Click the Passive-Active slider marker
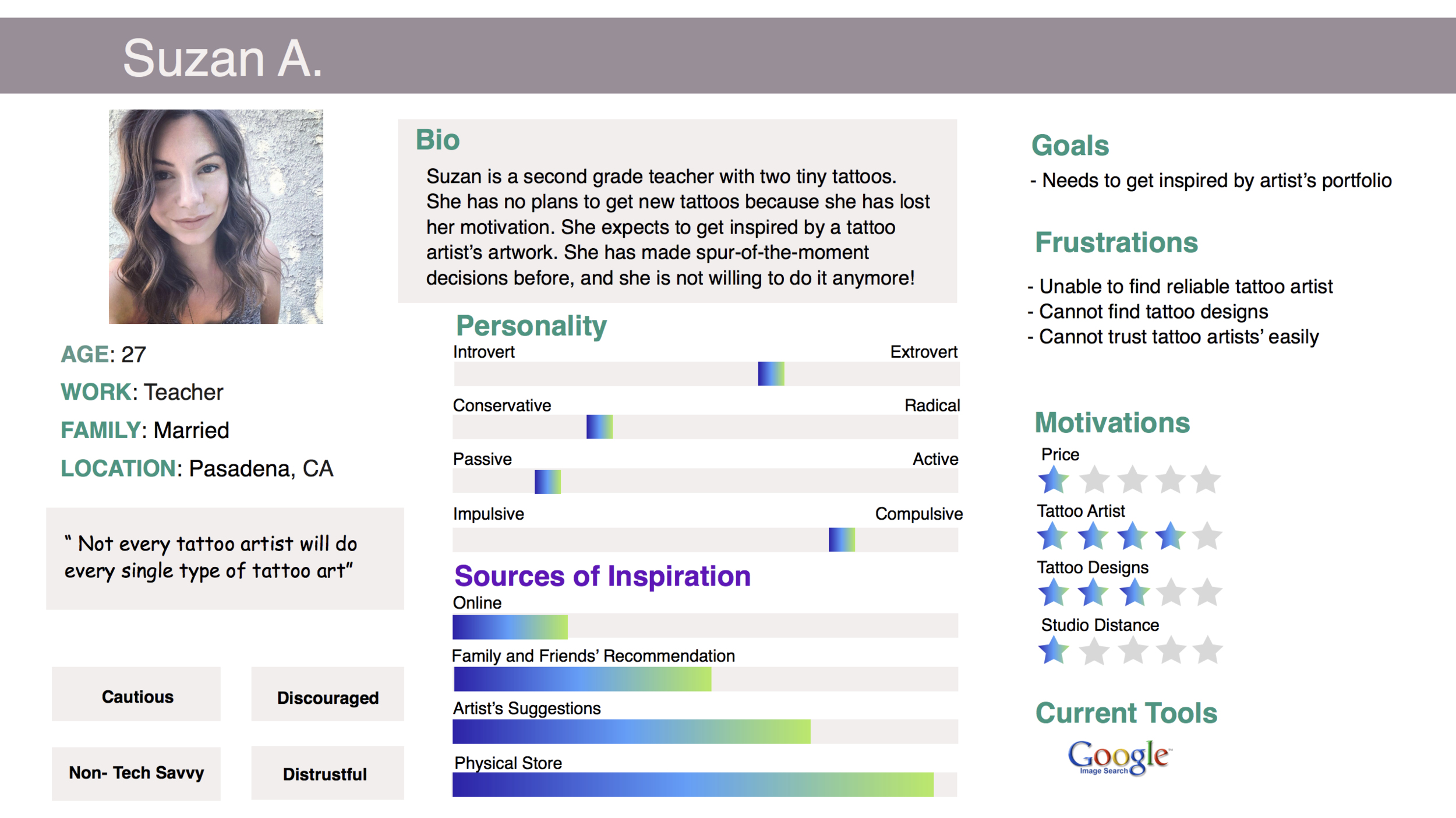 547,482
